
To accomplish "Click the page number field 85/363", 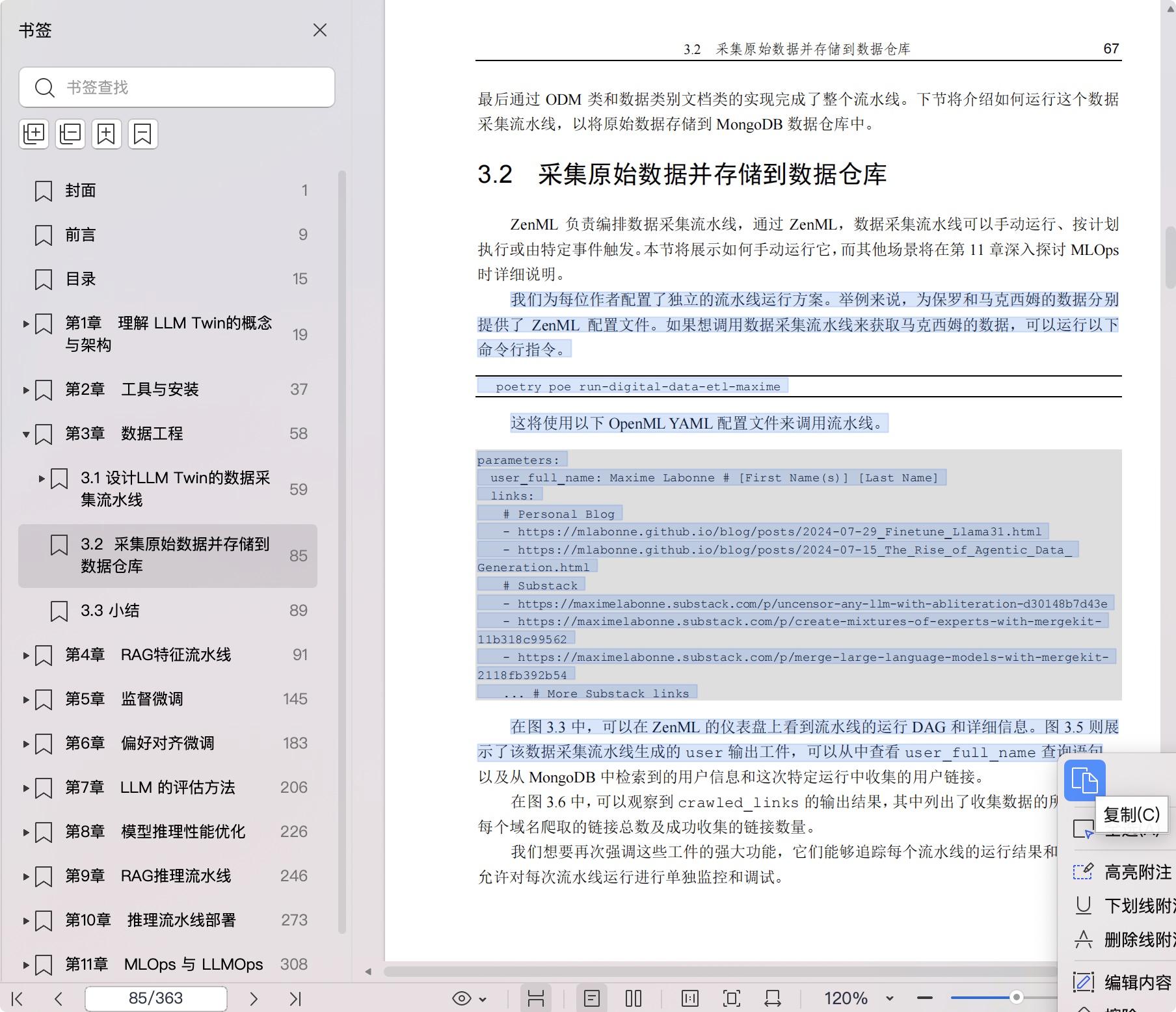I will coord(156,998).
